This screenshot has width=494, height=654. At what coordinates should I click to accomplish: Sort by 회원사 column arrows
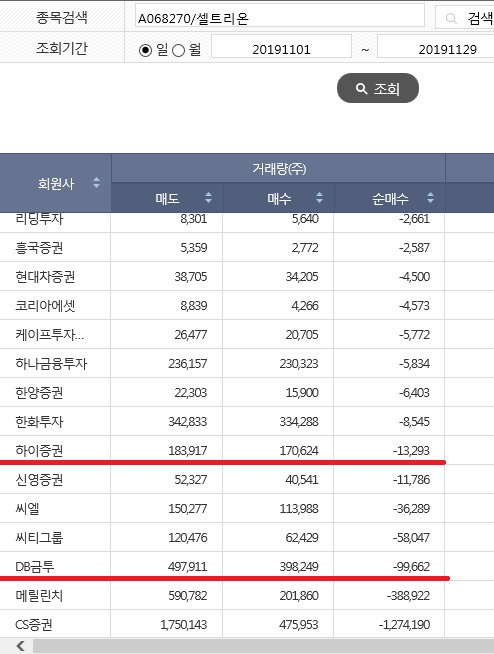96,183
